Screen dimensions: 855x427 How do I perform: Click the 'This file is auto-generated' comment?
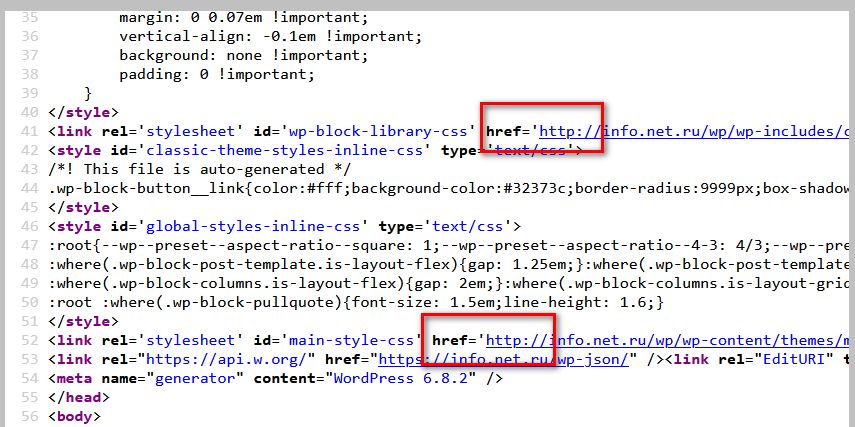200,169
